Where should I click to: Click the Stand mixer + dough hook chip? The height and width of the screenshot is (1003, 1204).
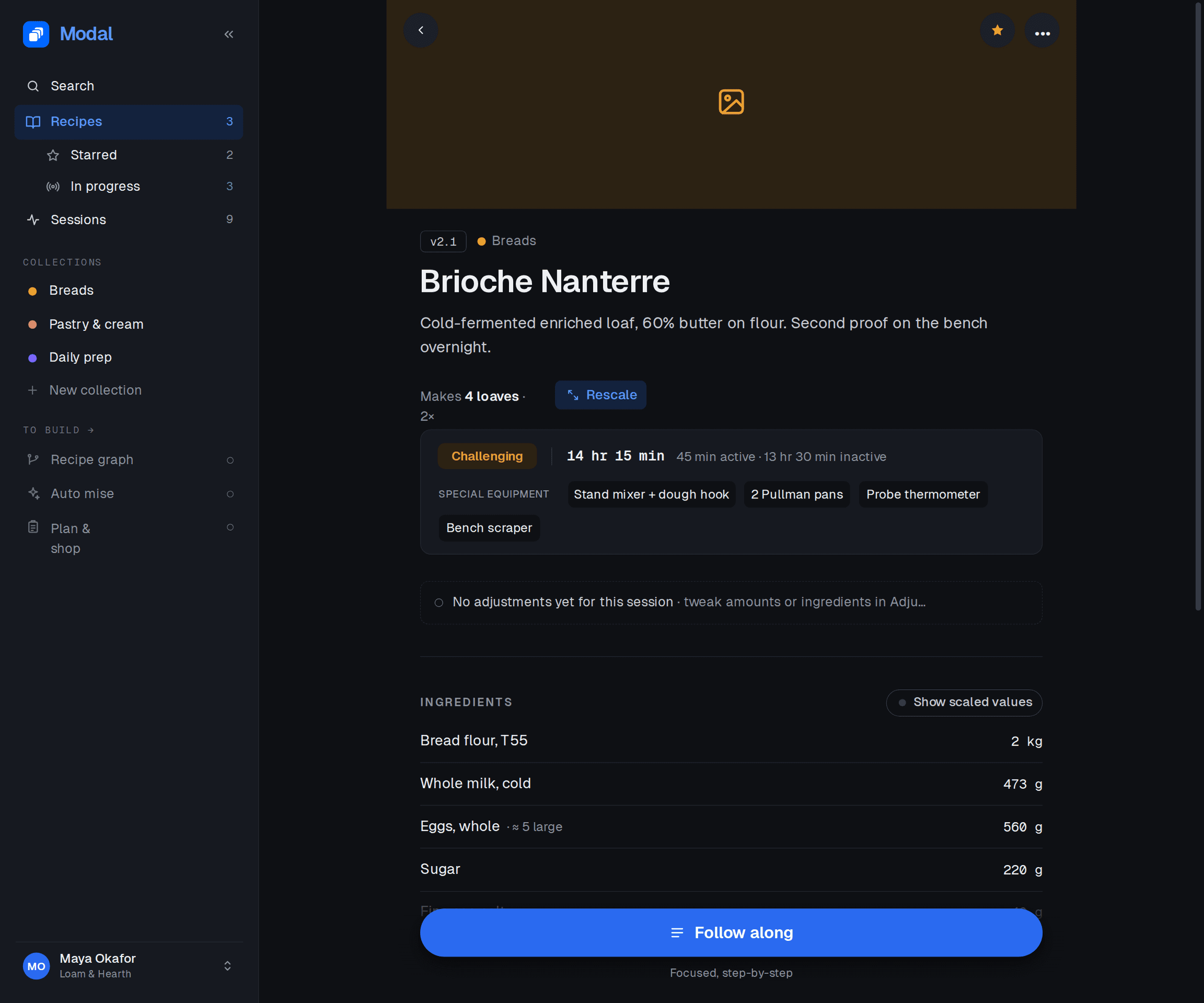[x=651, y=494]
